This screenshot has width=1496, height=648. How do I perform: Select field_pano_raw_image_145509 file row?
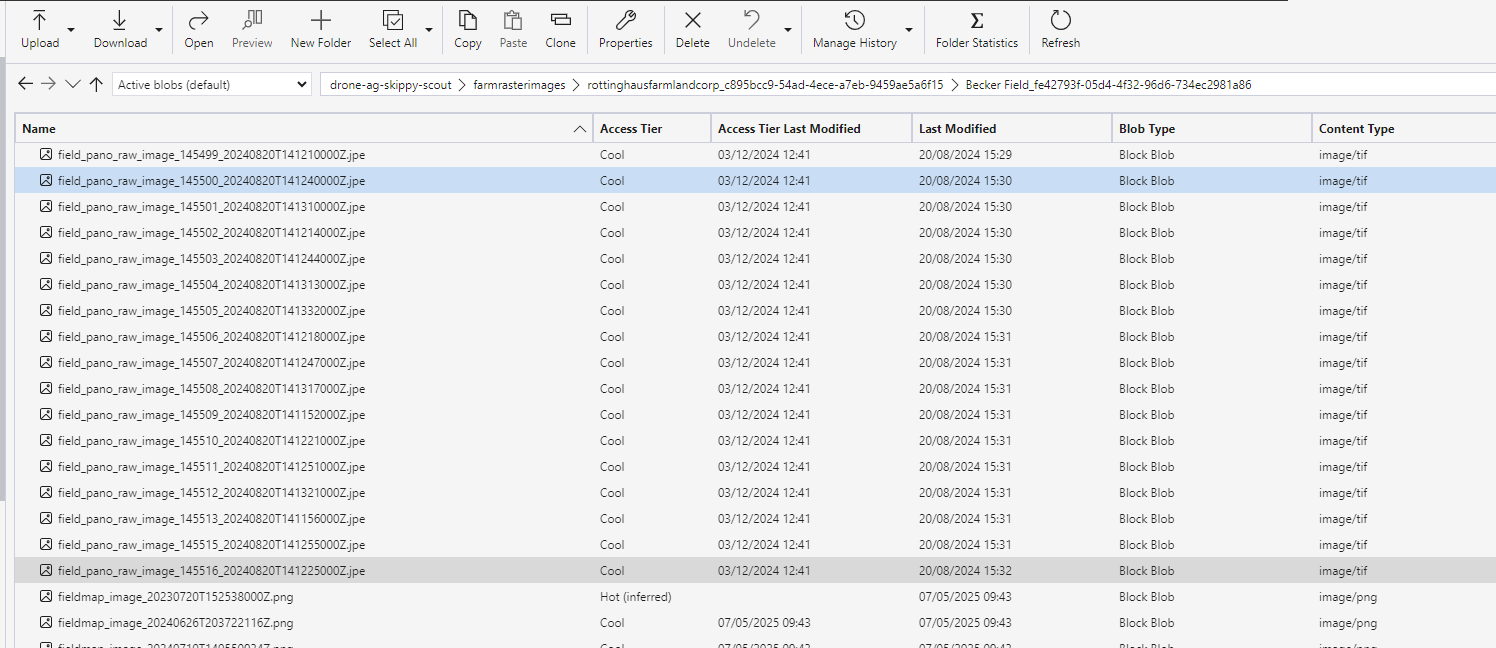tap(756, 415)
